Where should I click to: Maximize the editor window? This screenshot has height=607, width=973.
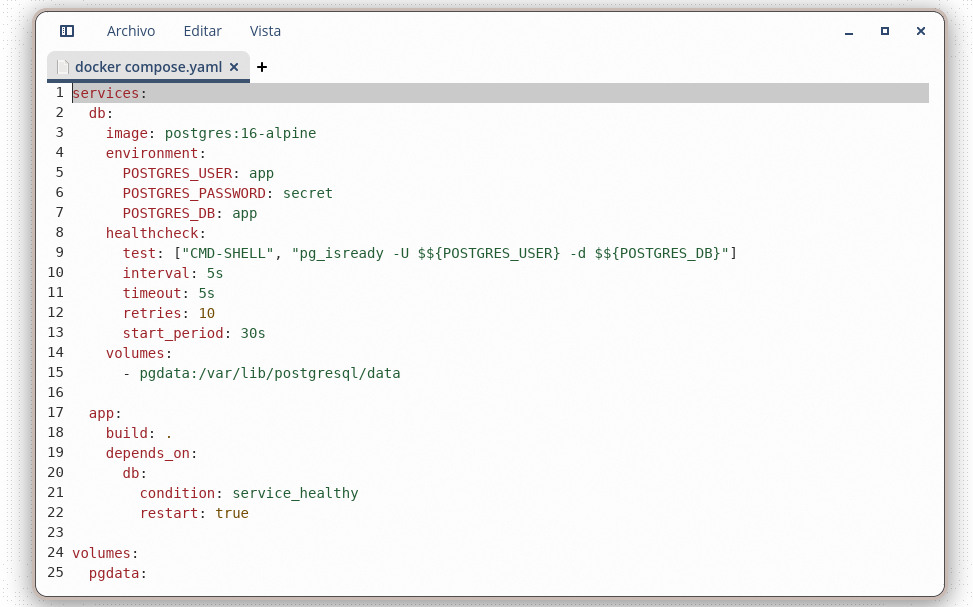[x=885, y=31]
